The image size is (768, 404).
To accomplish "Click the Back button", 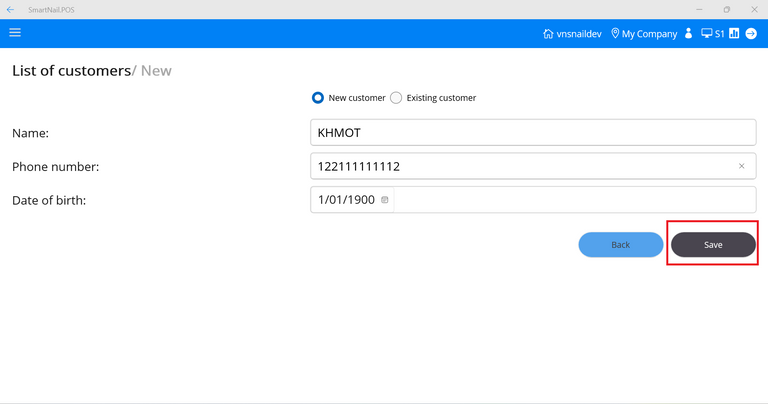I will click(x=620, y=245).
